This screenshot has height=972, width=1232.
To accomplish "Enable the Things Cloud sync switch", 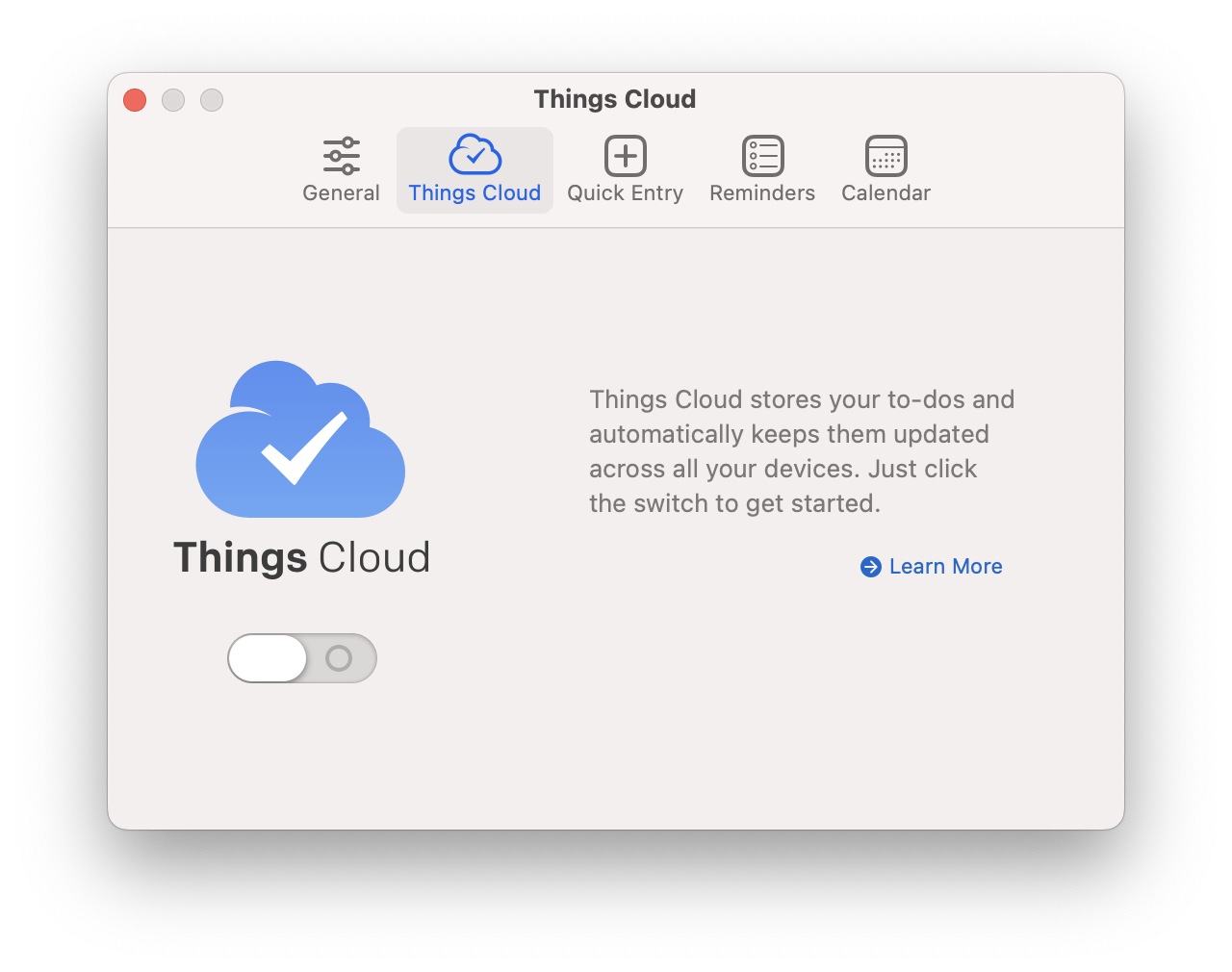I will click(301, 658).
